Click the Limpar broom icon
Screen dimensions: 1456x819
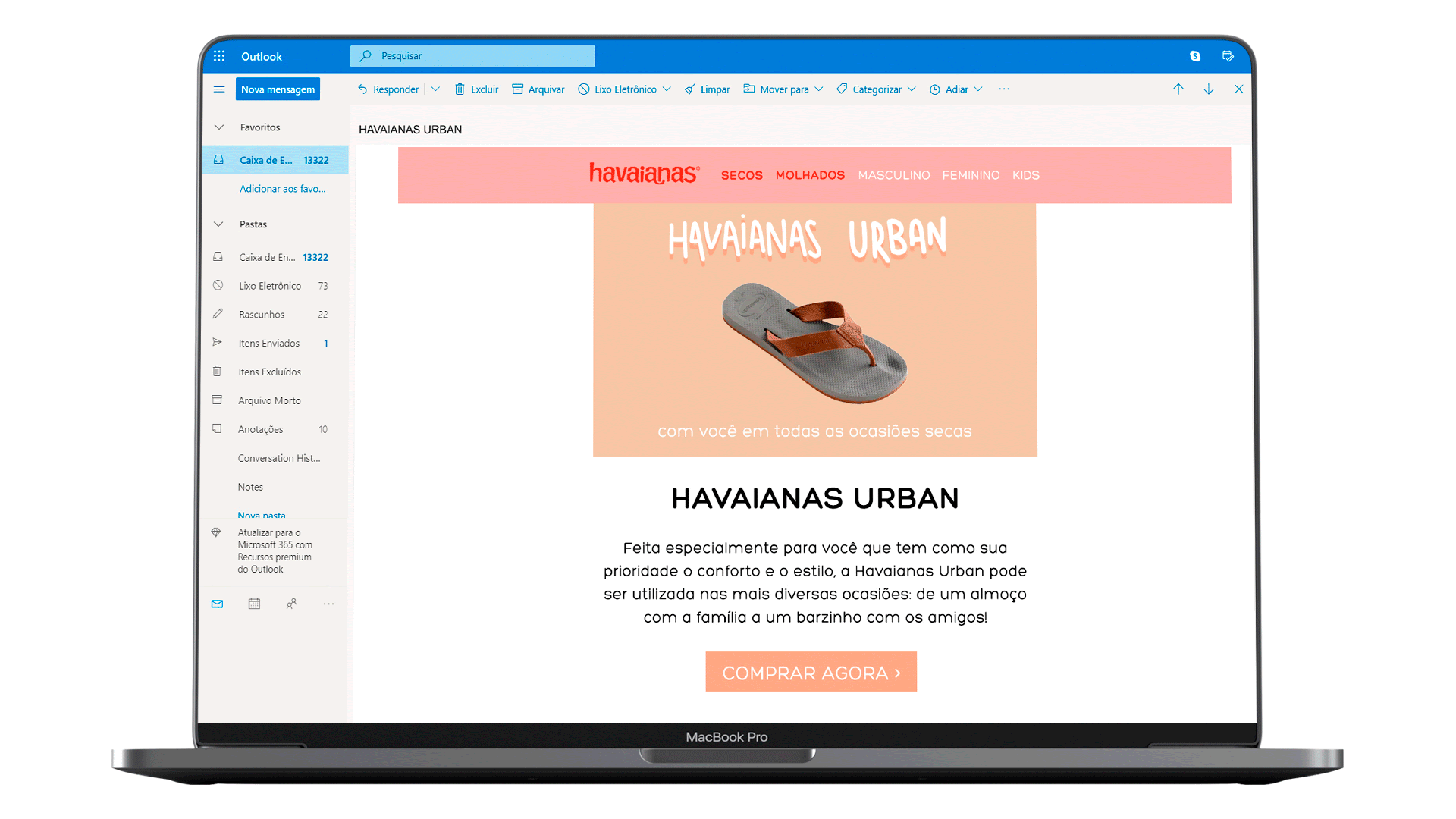coord(690,89)
